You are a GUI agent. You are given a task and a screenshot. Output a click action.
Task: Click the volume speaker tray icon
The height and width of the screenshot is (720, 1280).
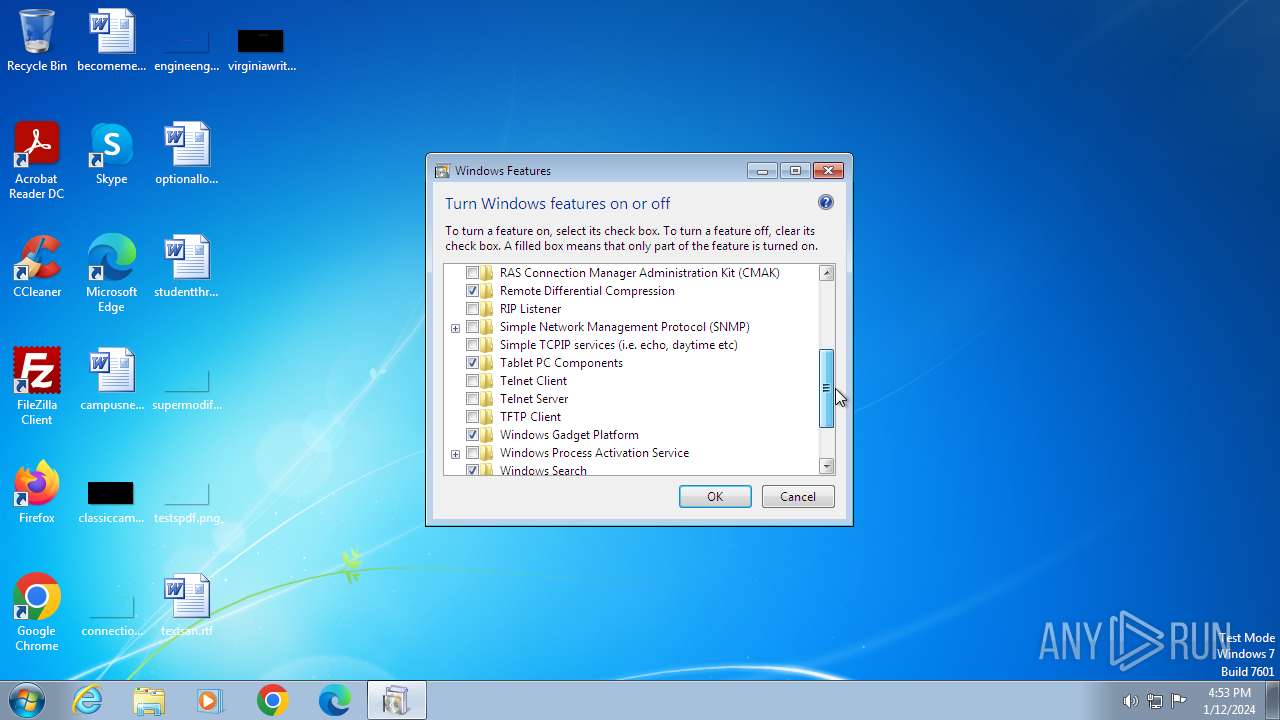(x=1130, y=701)
